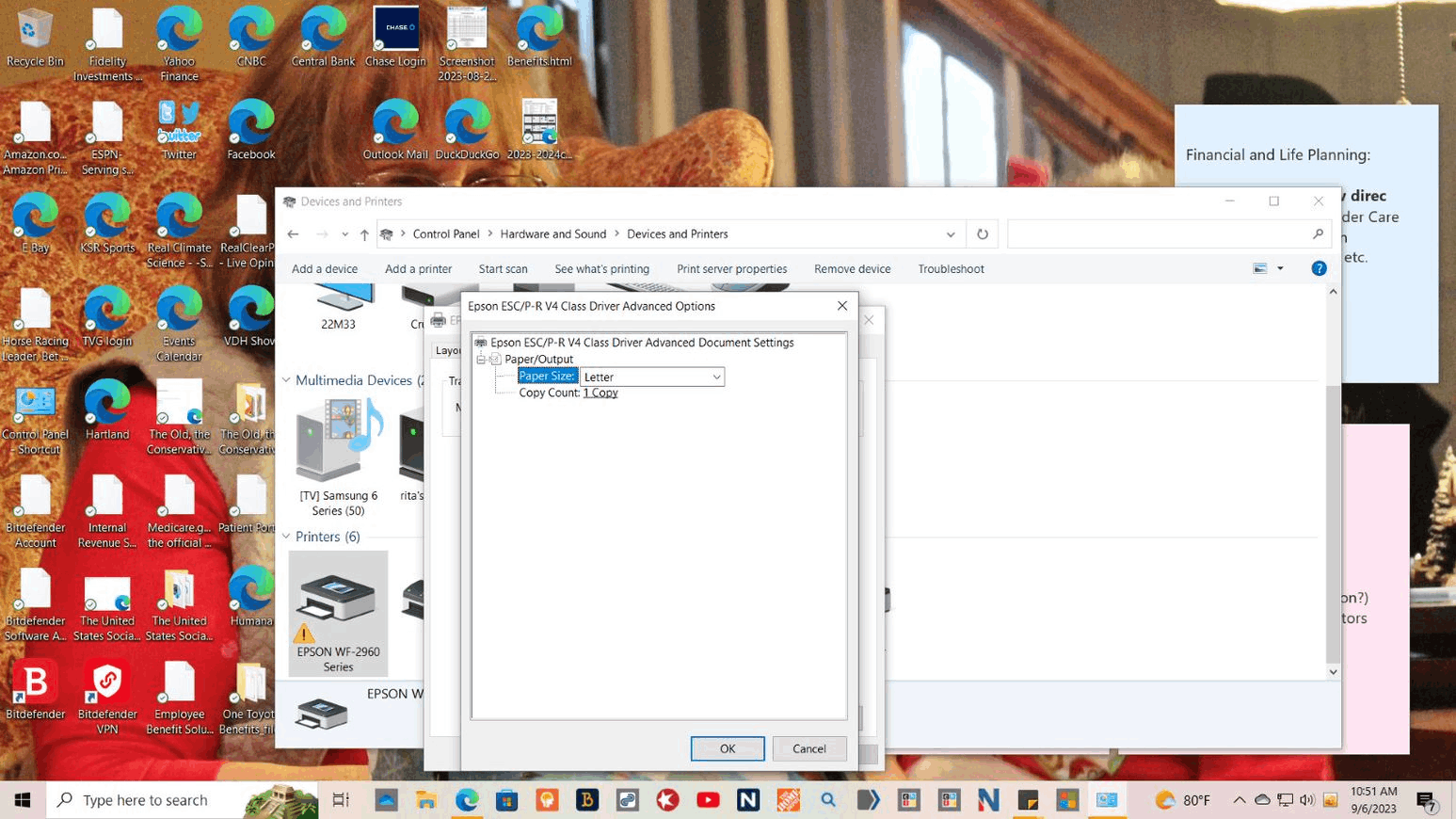Image resolution: width=1456 pixels, height=819 pixels.
Task: Open the view options dropdown arrow
Action: (x=1280, y=268)
